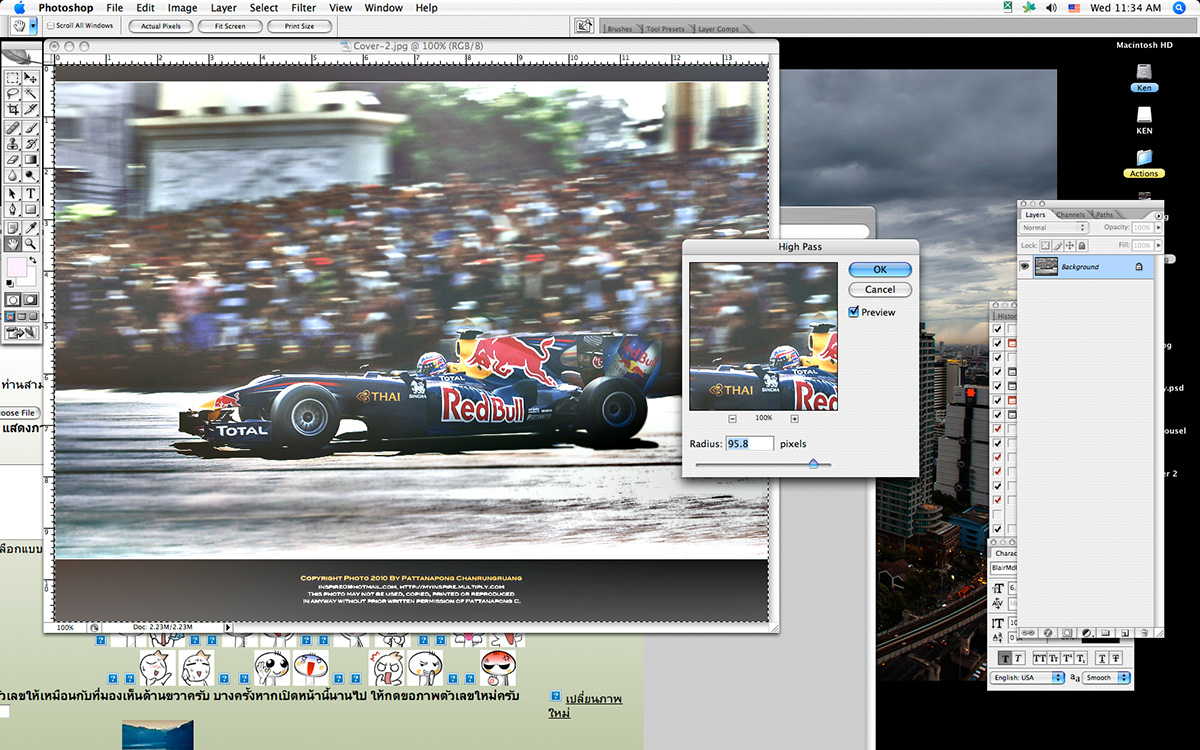The width and height of the screenshot is (1200, 750).
Task: Zoom in on High Pass preview
Action: [x=794, y=418]
